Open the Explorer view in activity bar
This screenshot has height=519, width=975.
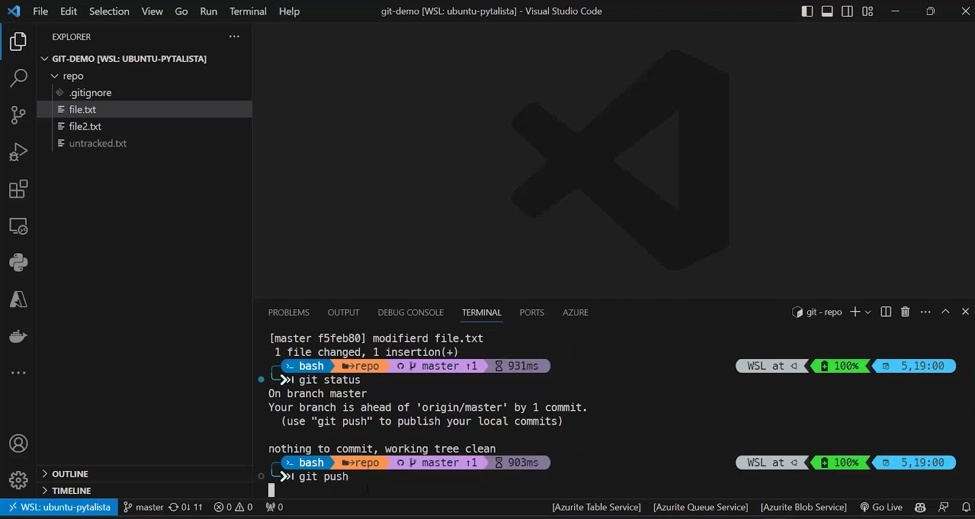point(18,42)
